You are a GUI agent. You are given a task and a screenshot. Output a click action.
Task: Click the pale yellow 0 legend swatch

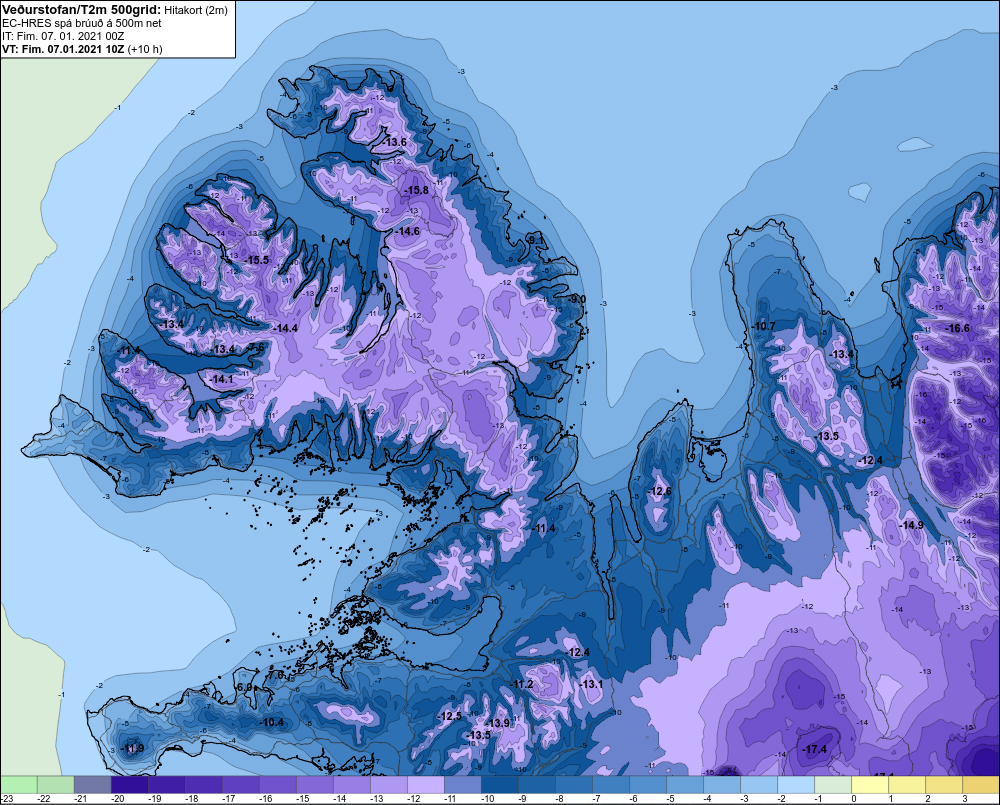point(869,784)
